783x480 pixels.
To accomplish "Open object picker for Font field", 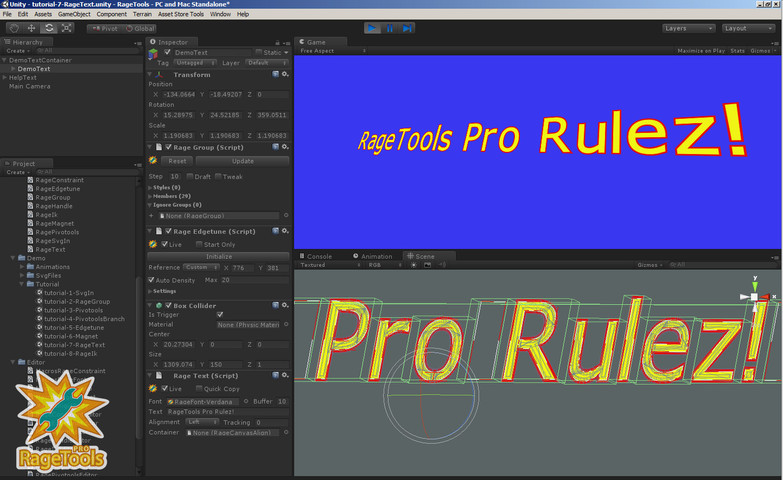I will [x=246, y=401].
